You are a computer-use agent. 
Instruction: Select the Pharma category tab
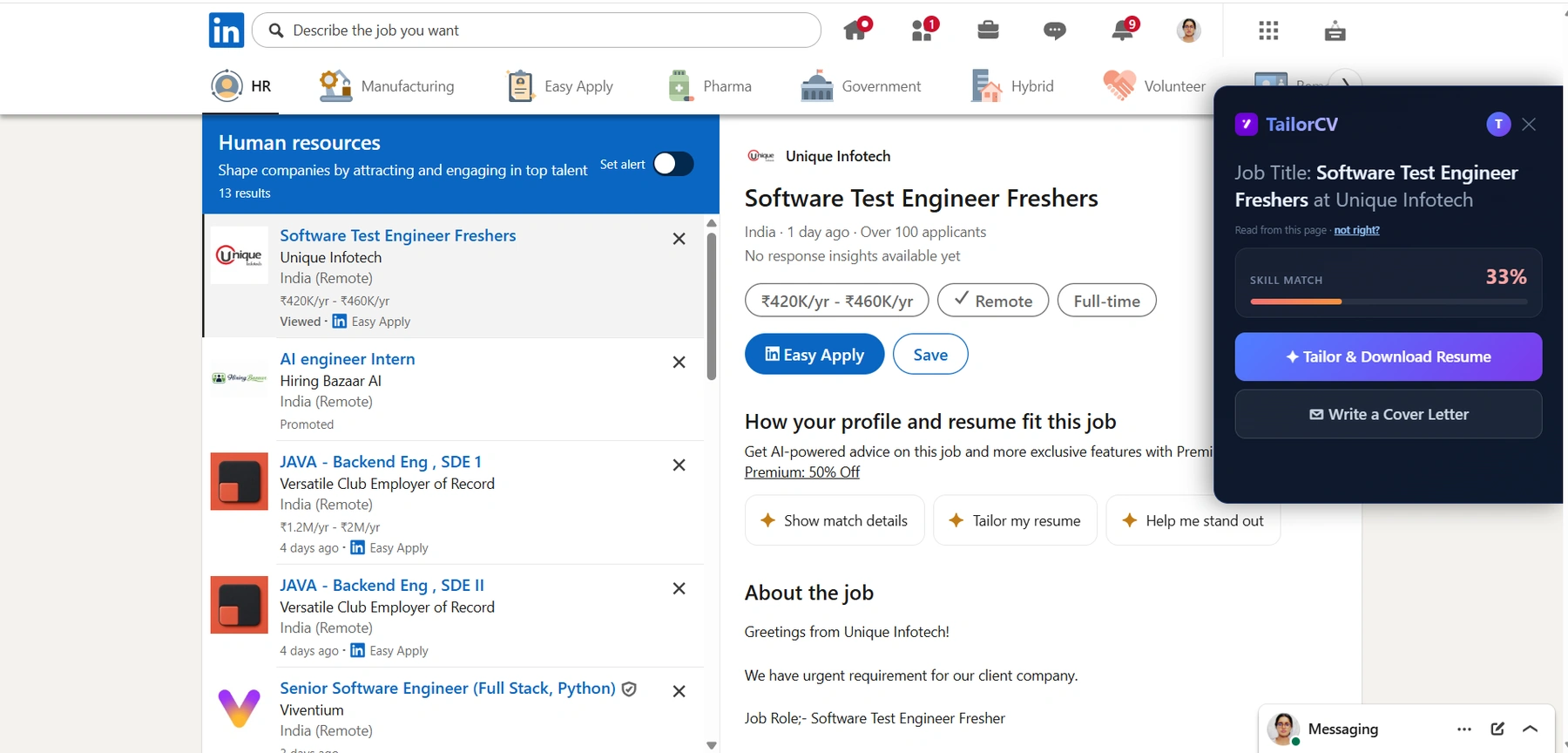pyautogui.click(x=709, y=86)
